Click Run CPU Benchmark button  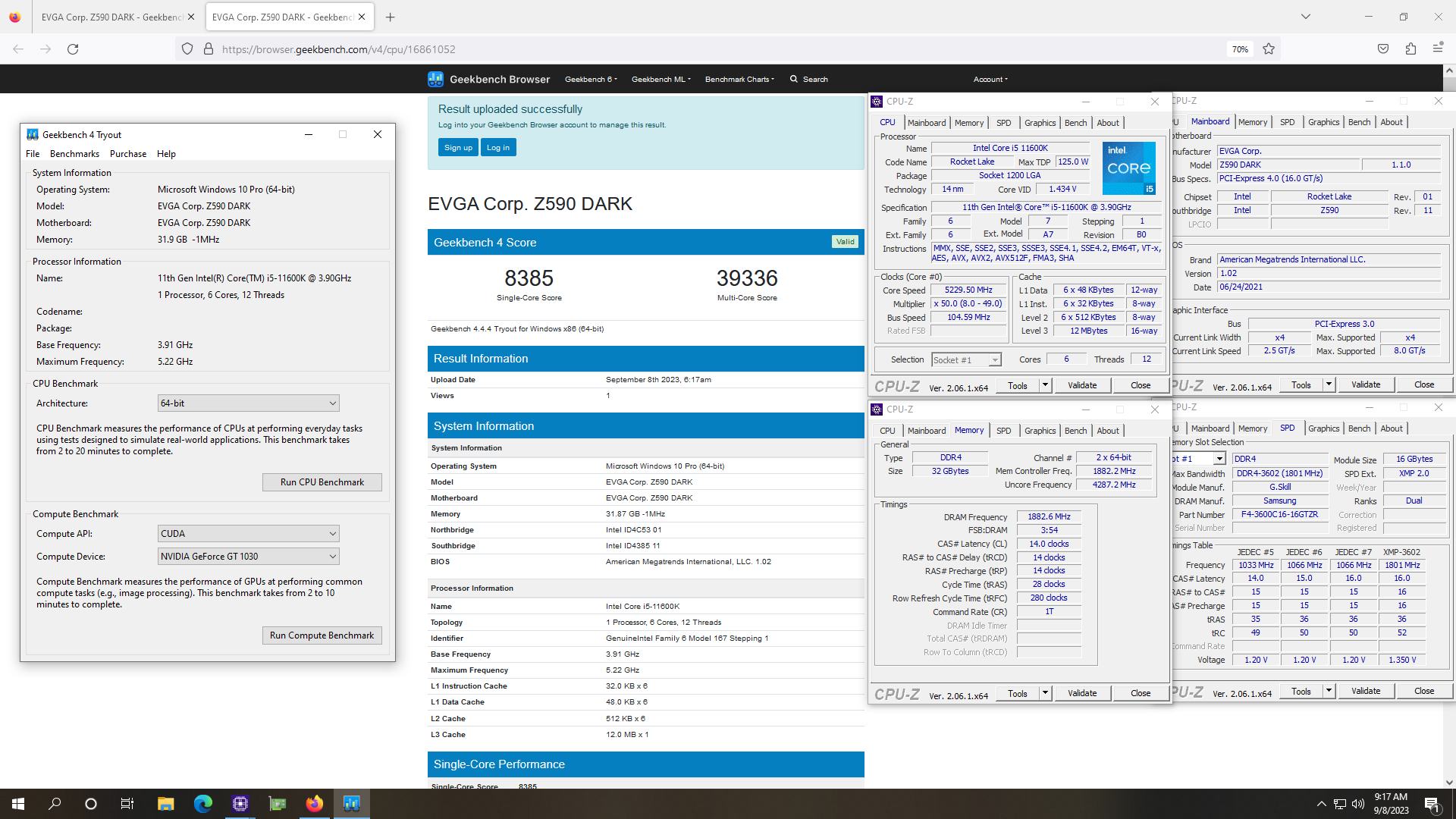[322, 482]
